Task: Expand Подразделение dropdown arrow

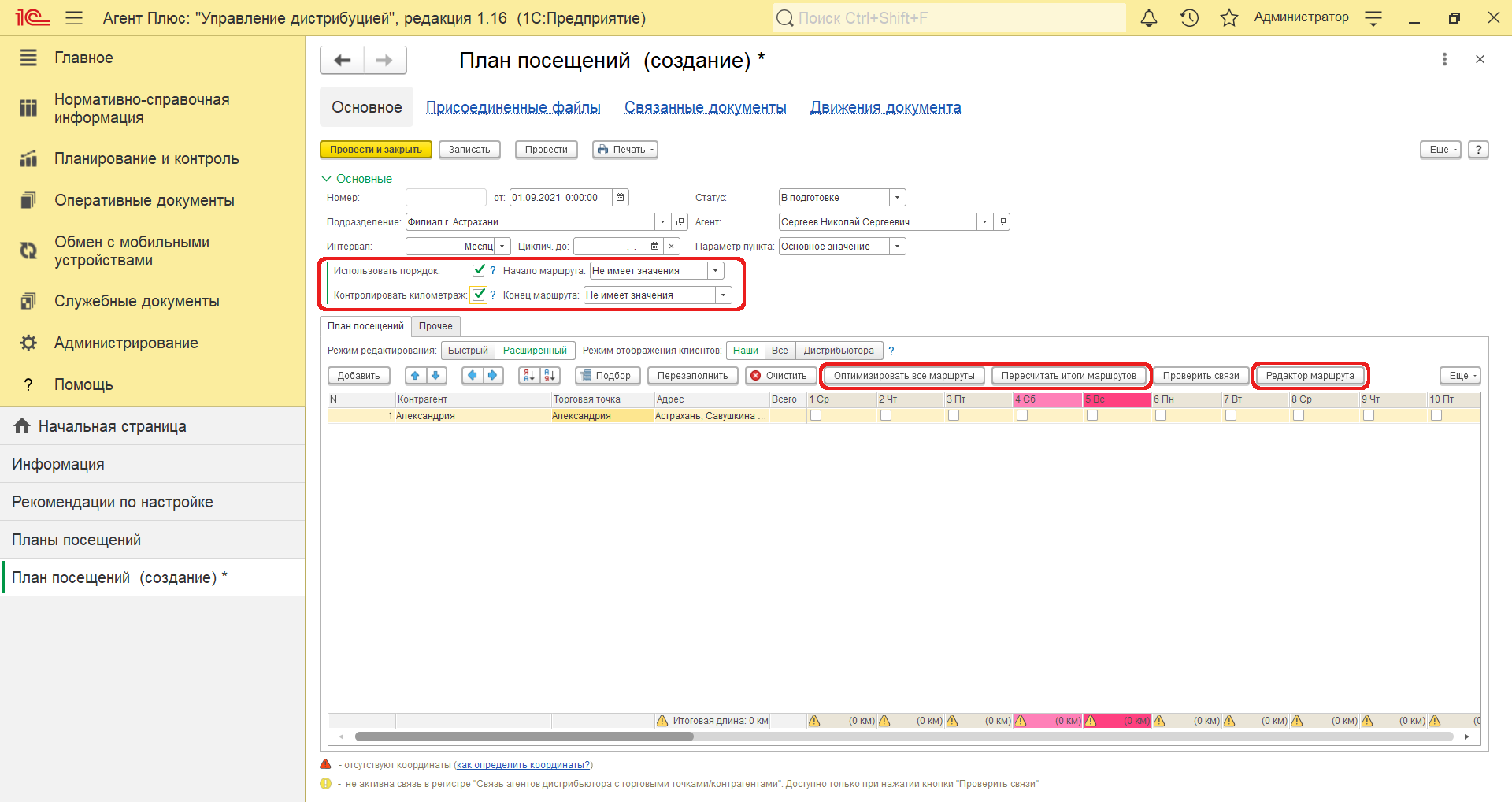Action: tap(662, 222)
